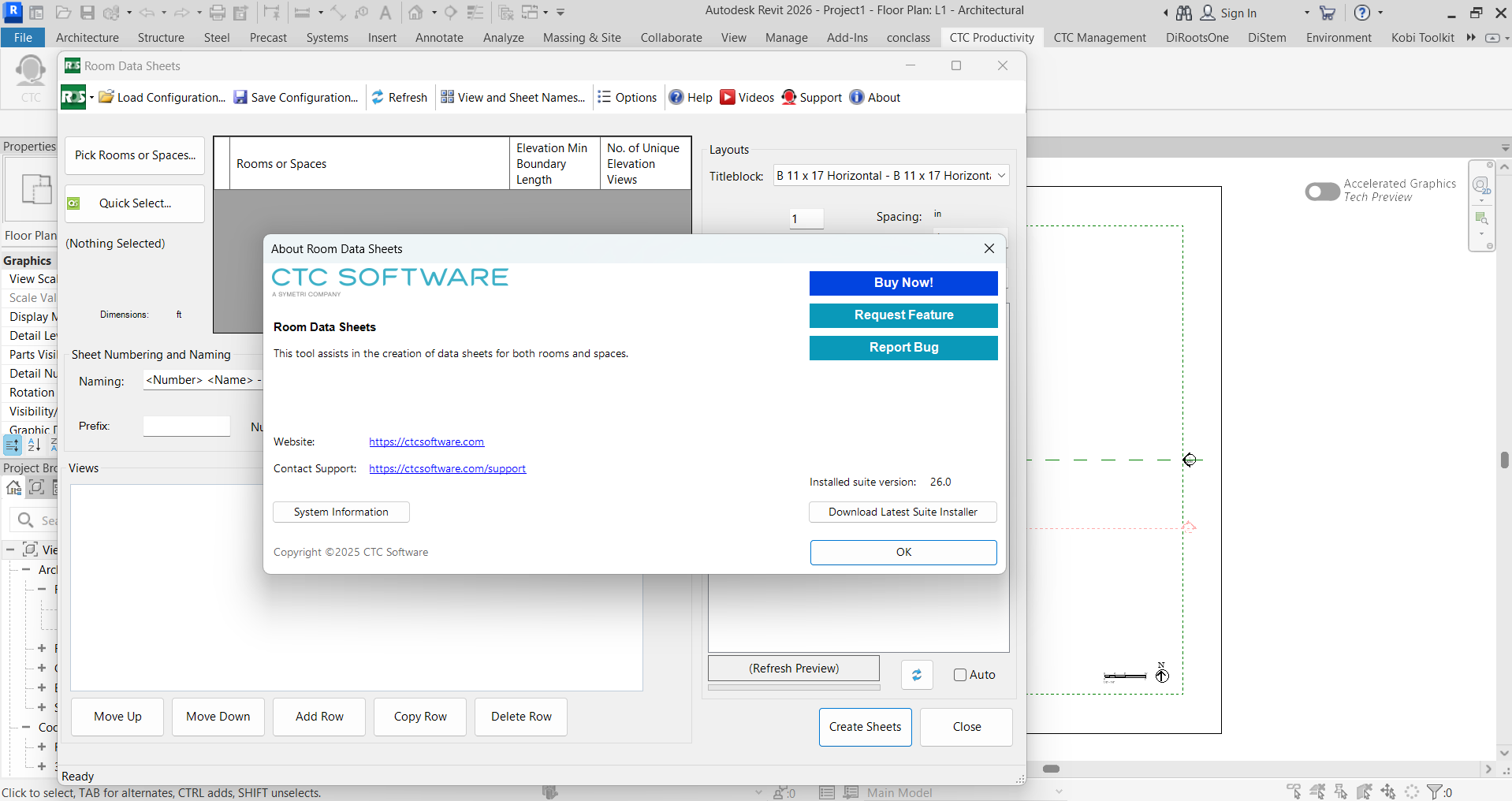Click the Pick Rooms or Spaces button
The width and height of the screenshot is (1512, 801).
tap(135, 155)
